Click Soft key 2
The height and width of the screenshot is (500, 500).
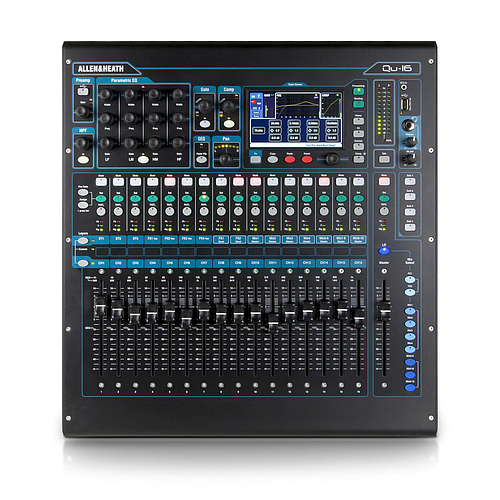click(410, 197)
